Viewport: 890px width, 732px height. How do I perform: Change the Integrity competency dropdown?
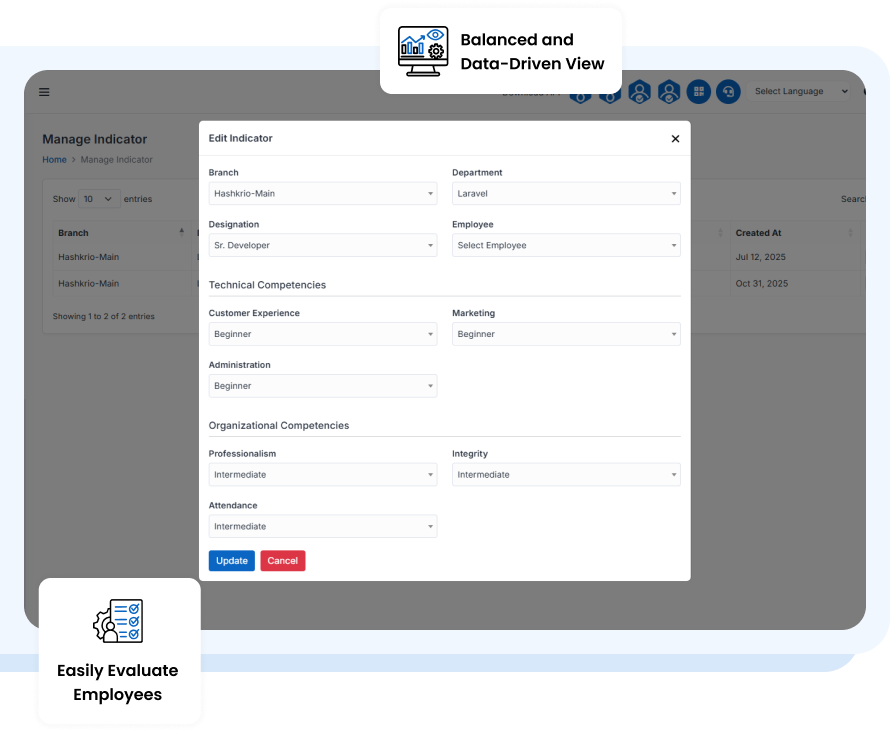coord(566,475)
